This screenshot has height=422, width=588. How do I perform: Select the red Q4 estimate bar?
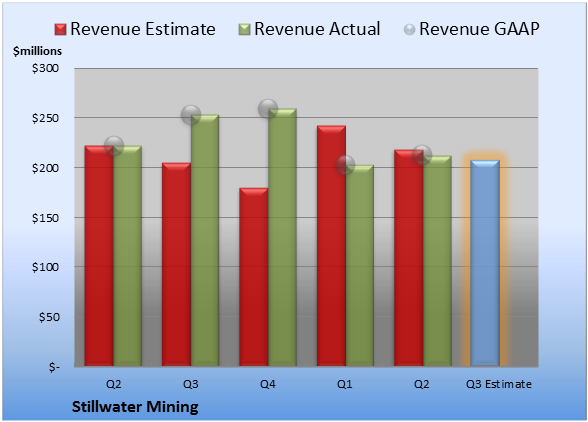point(254,277)
